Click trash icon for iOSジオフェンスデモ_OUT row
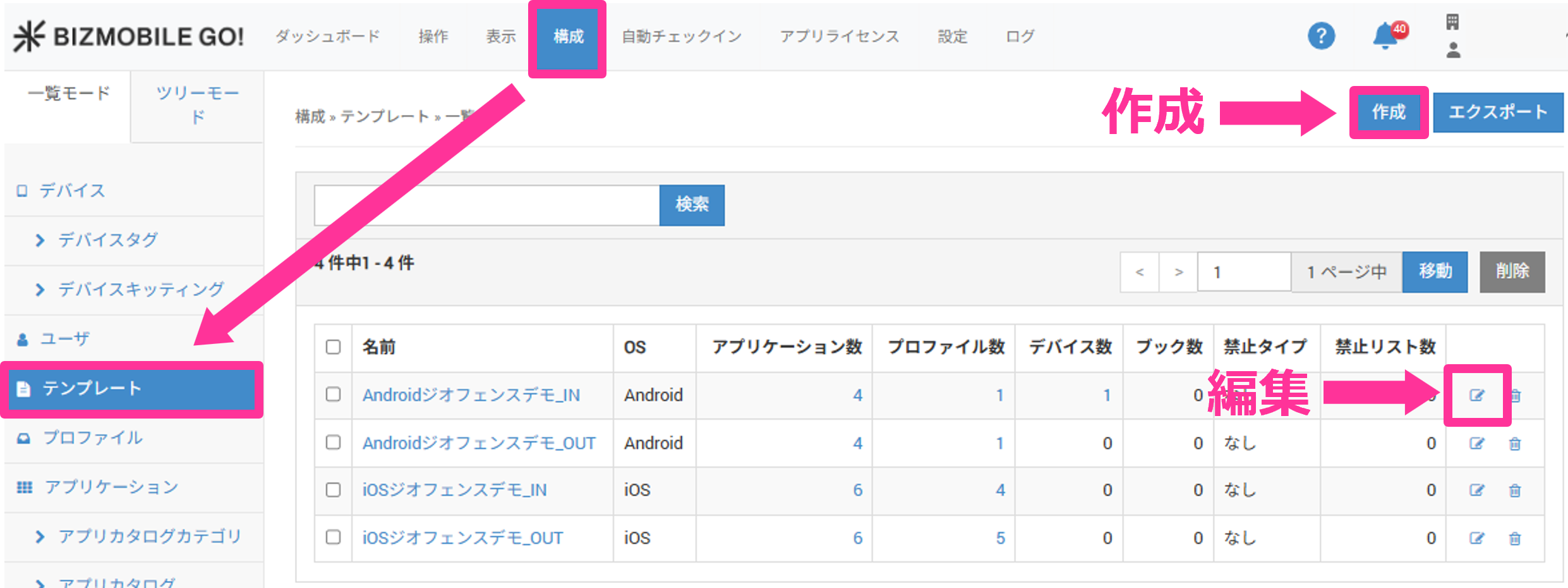 click(x=1515, y=539)
